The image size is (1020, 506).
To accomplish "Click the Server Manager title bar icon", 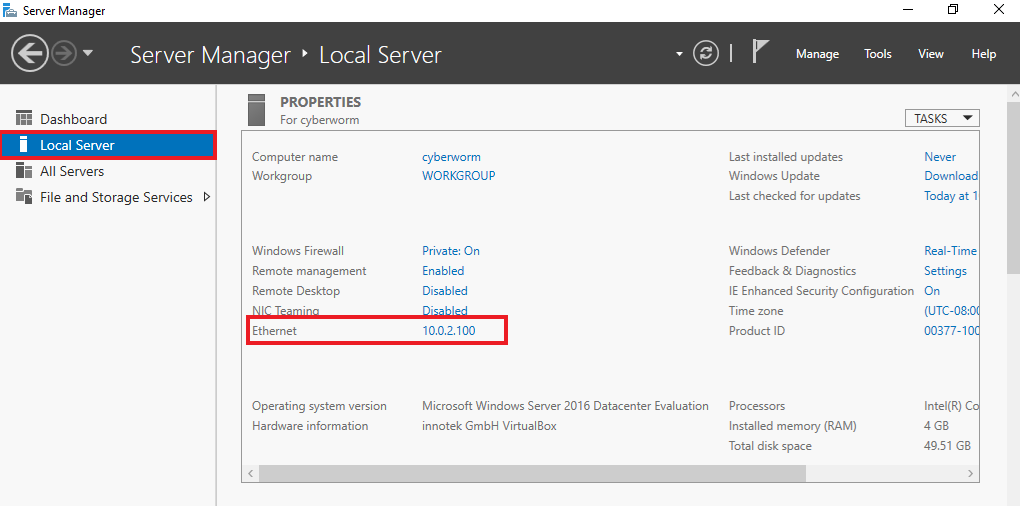I will 10,10.
